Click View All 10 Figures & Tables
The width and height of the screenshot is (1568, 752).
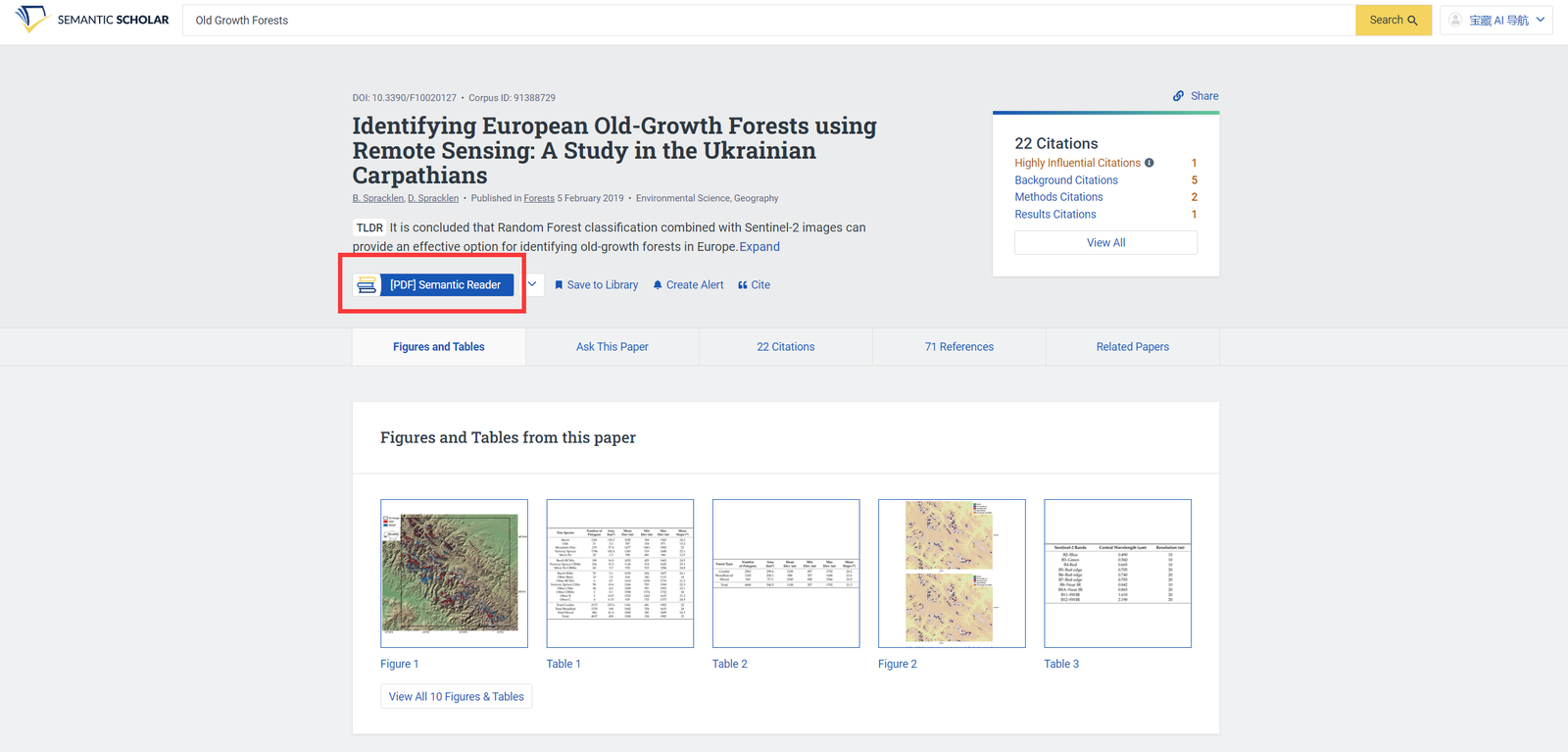[456, 696]
